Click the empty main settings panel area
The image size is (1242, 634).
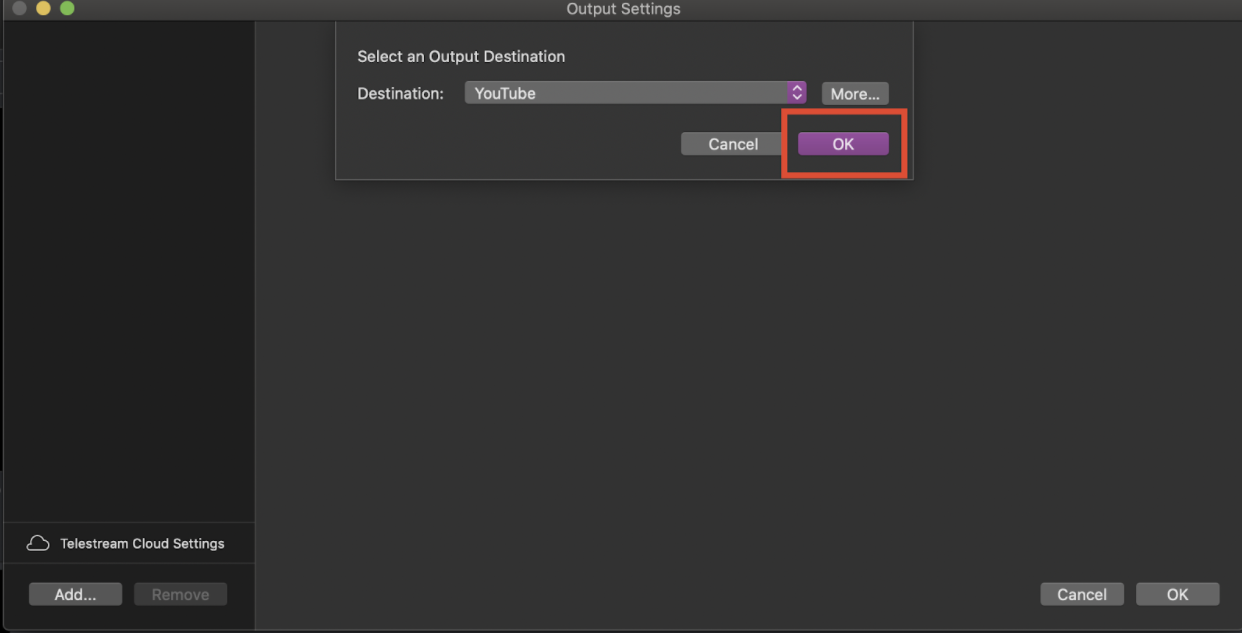(x=748, y=380)
